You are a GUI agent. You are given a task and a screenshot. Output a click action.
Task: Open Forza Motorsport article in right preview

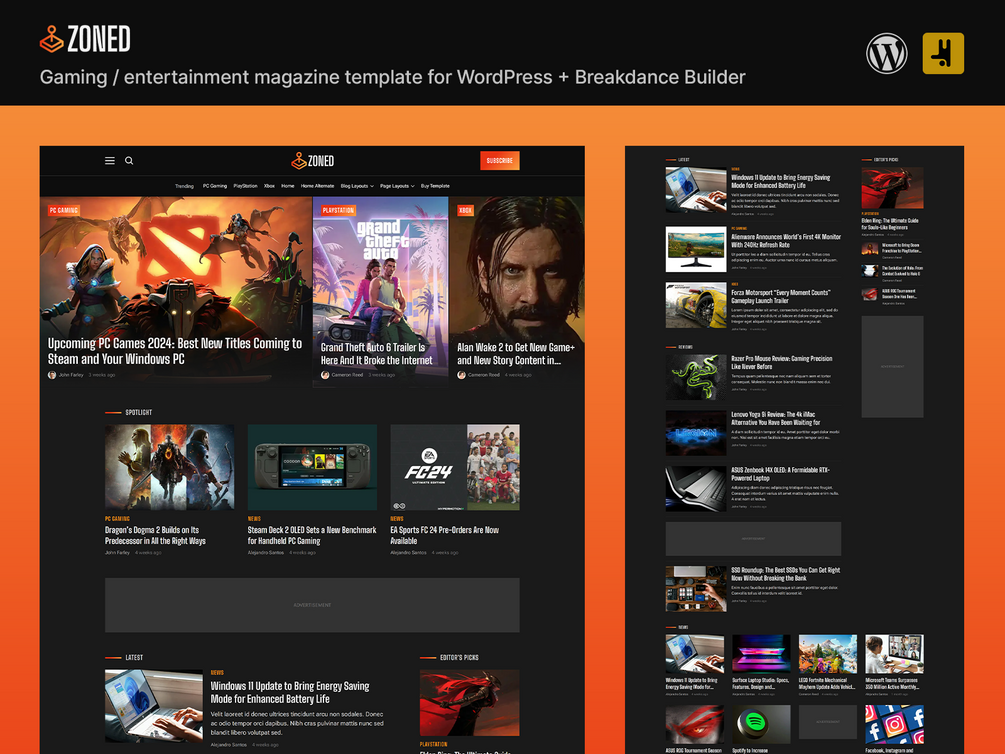781,296
